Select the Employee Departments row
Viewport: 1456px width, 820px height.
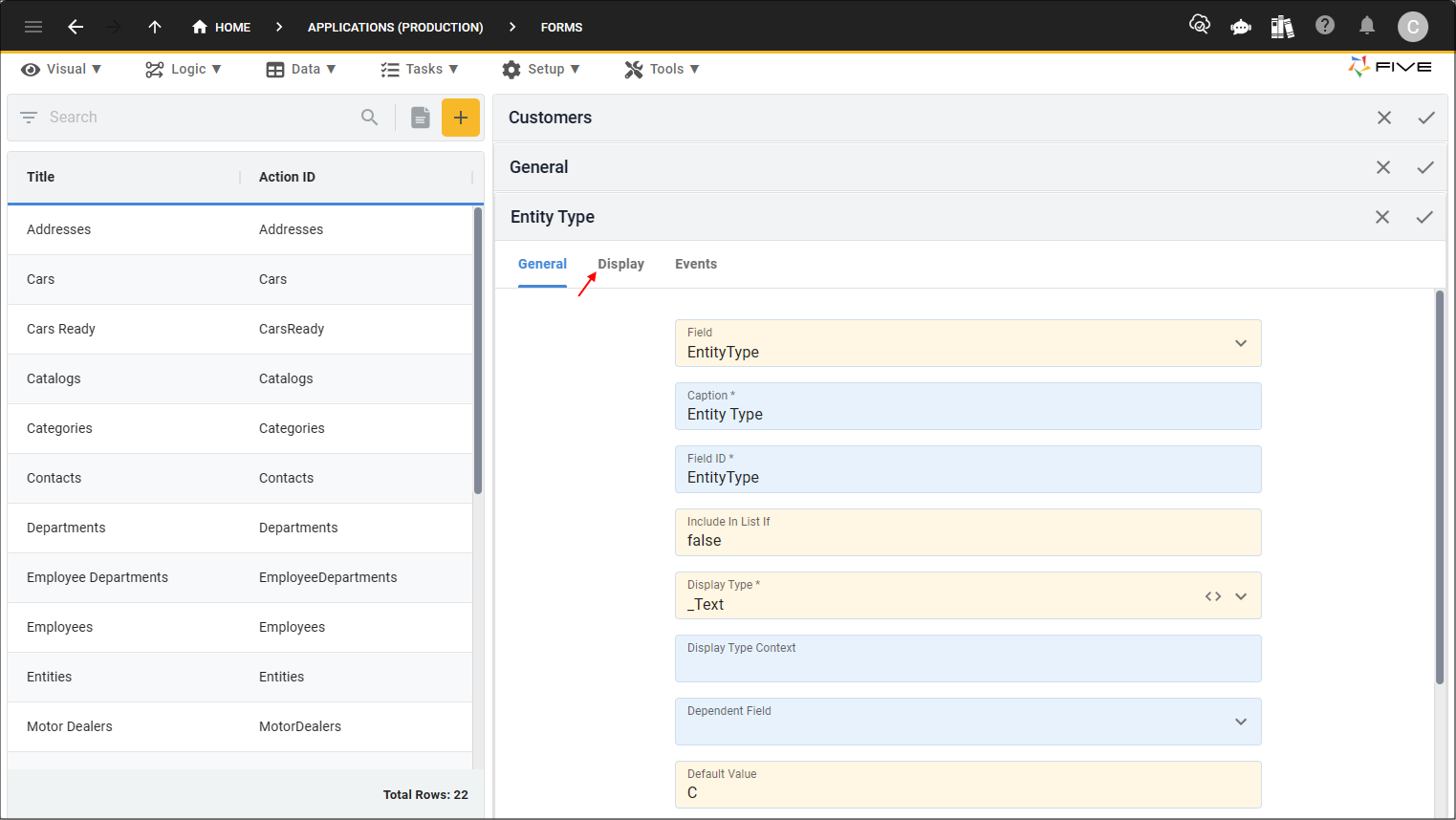[x=240, y=577]
